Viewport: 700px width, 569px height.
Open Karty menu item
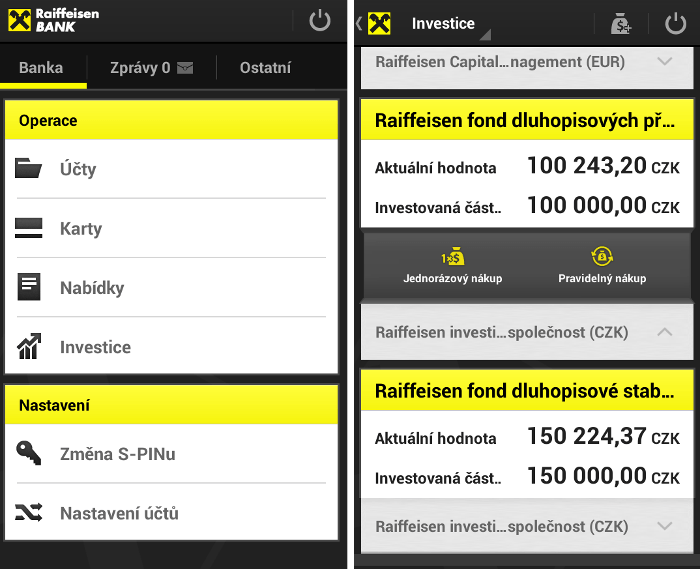point(171,228)
